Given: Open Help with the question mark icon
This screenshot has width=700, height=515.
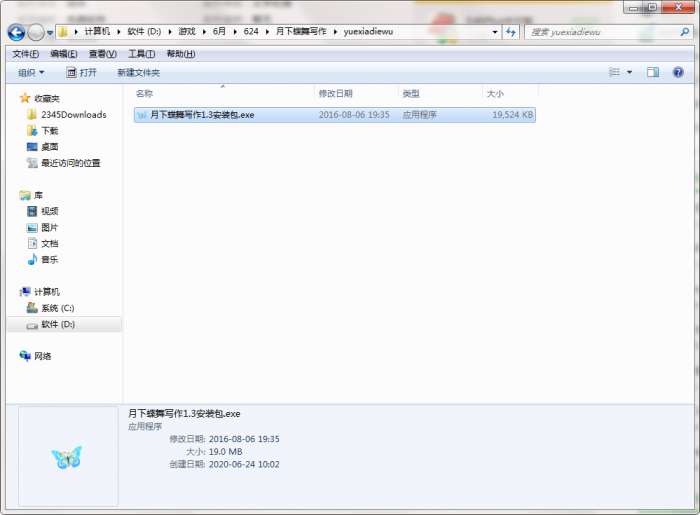Looking at the screenshot, I should click(x=678, y=72).
